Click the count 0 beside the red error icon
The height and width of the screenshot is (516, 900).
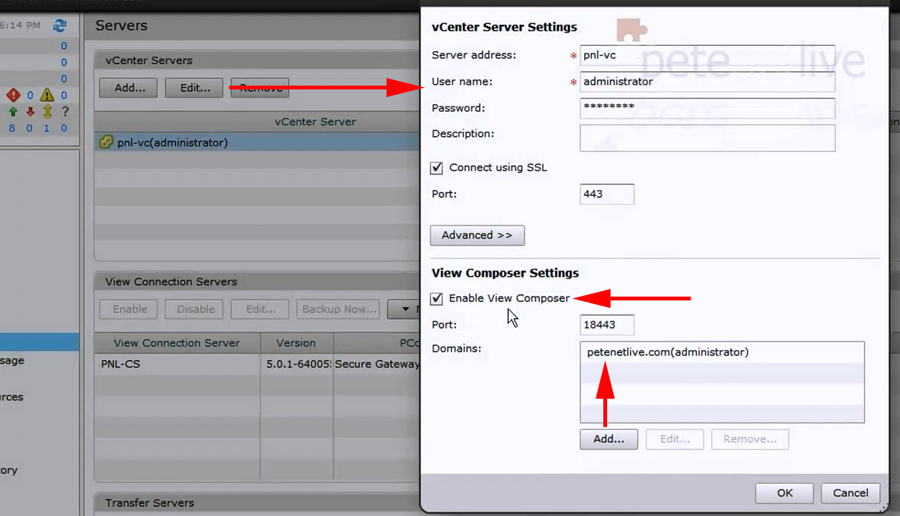pos(30,95)
